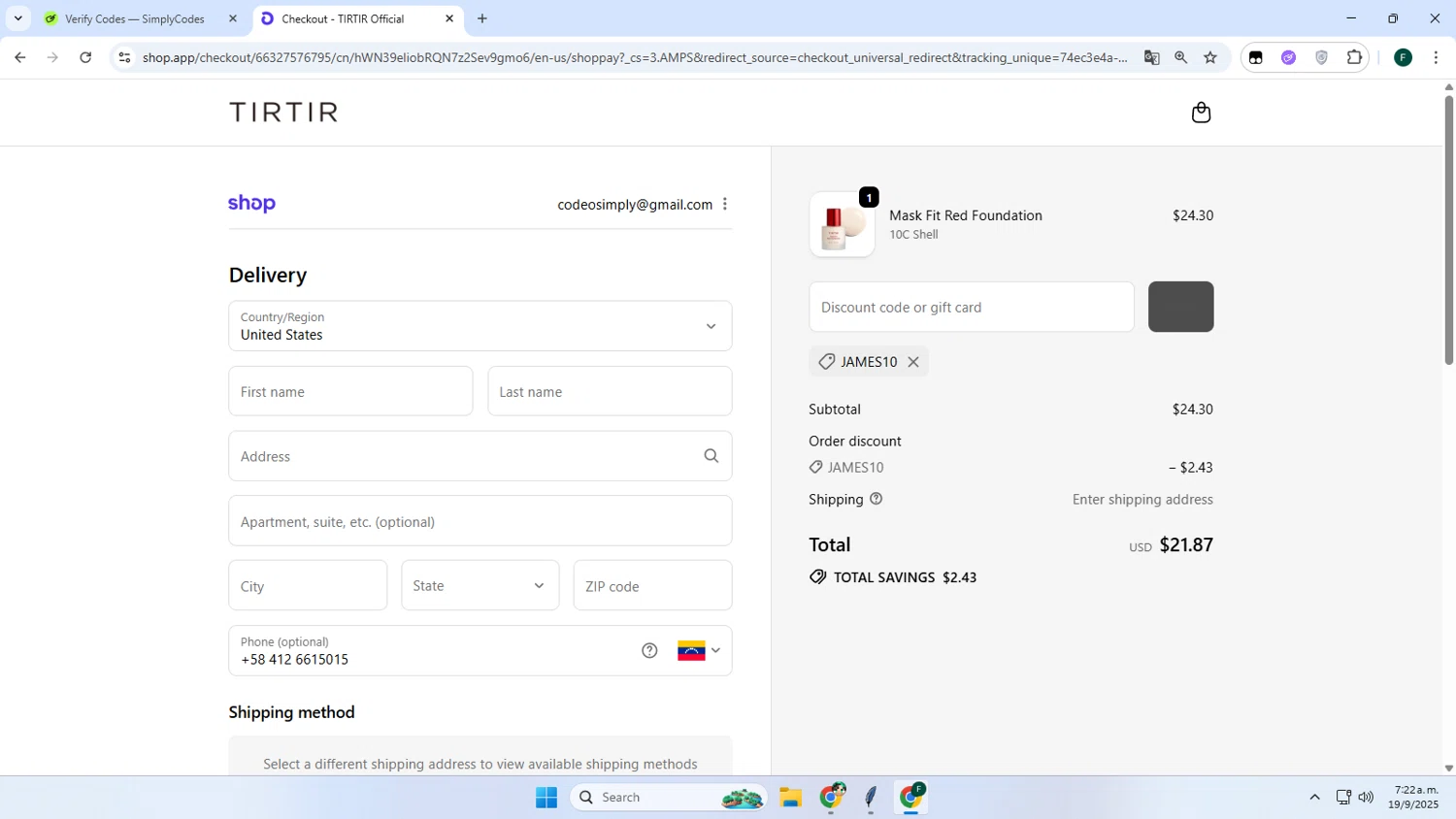The image size is (1456, 819).
Task: Click the address search magnifier icon
Action: point(711,456)
